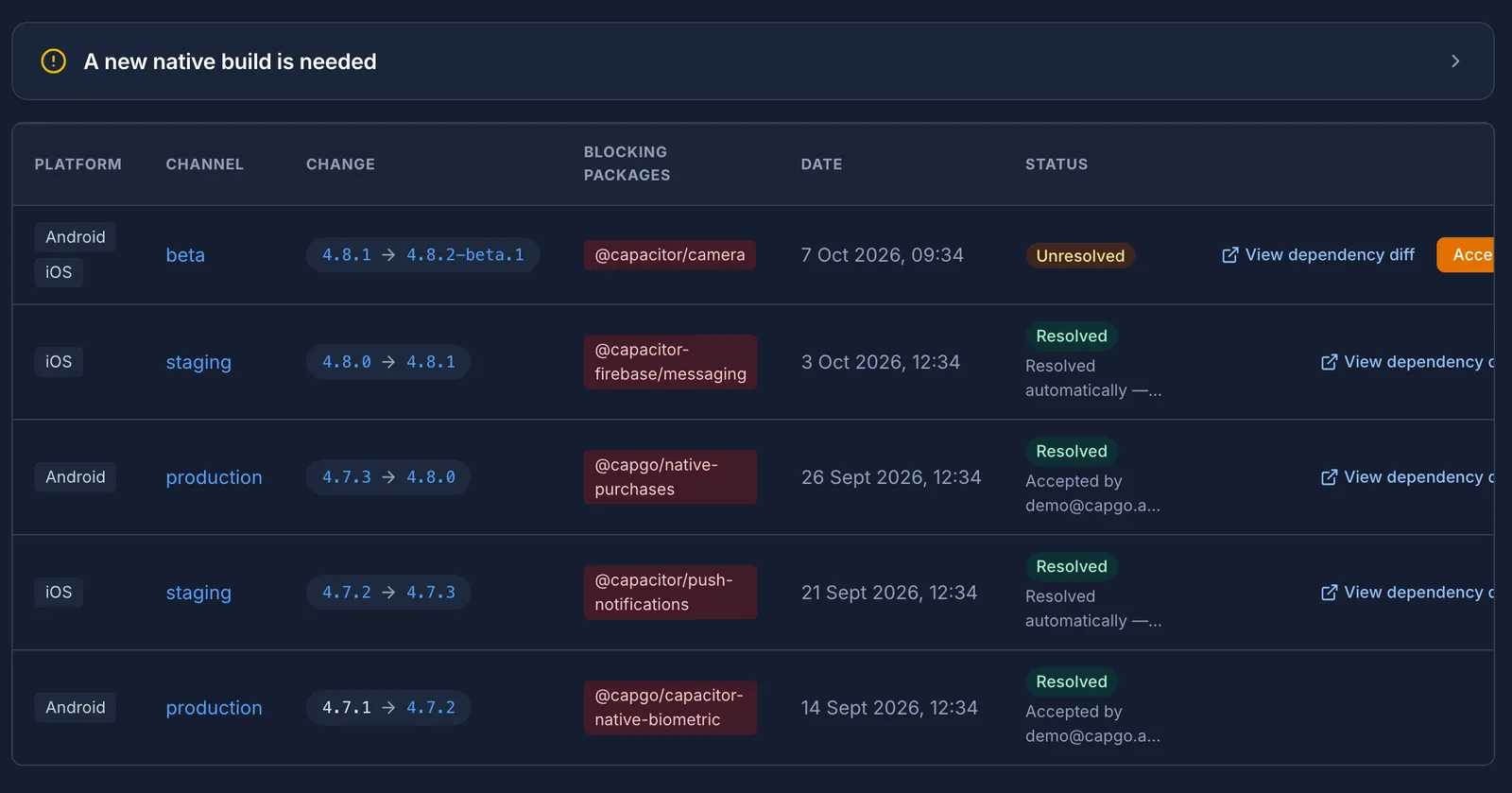Click the date 14 Sept 2026, 12:34
1512x793 pixels.
pos(889,708)
